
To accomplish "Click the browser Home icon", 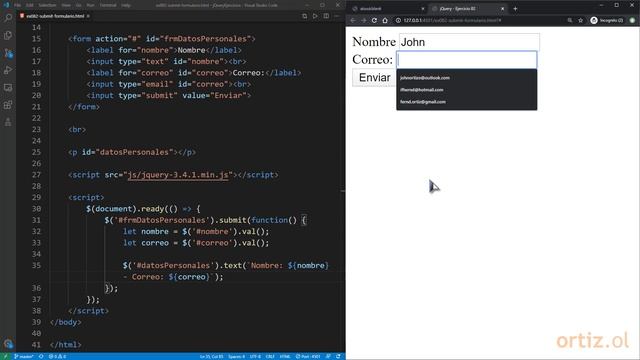I will tap(385, 20).
